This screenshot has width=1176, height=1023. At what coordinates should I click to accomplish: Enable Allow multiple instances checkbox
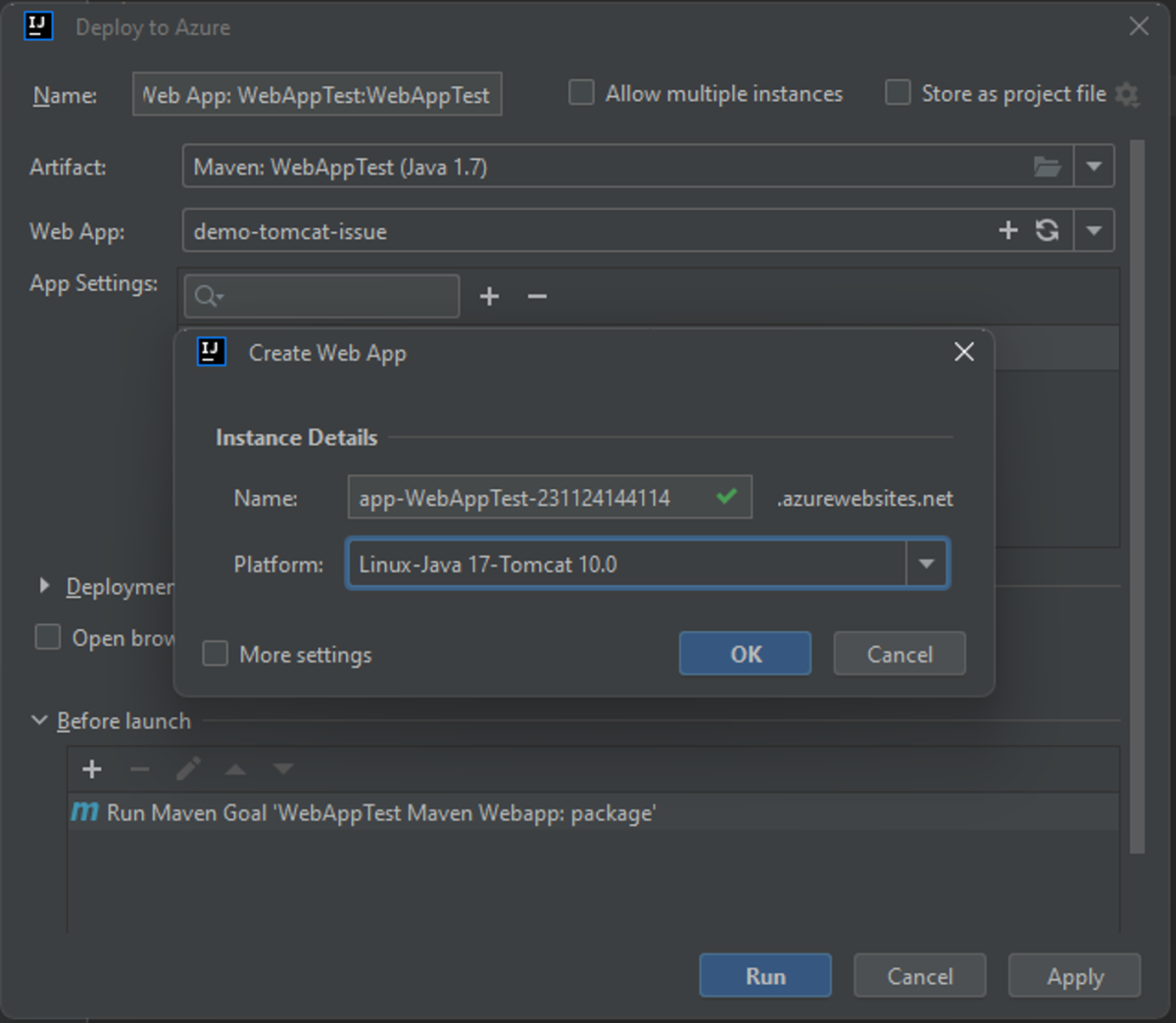581,93
